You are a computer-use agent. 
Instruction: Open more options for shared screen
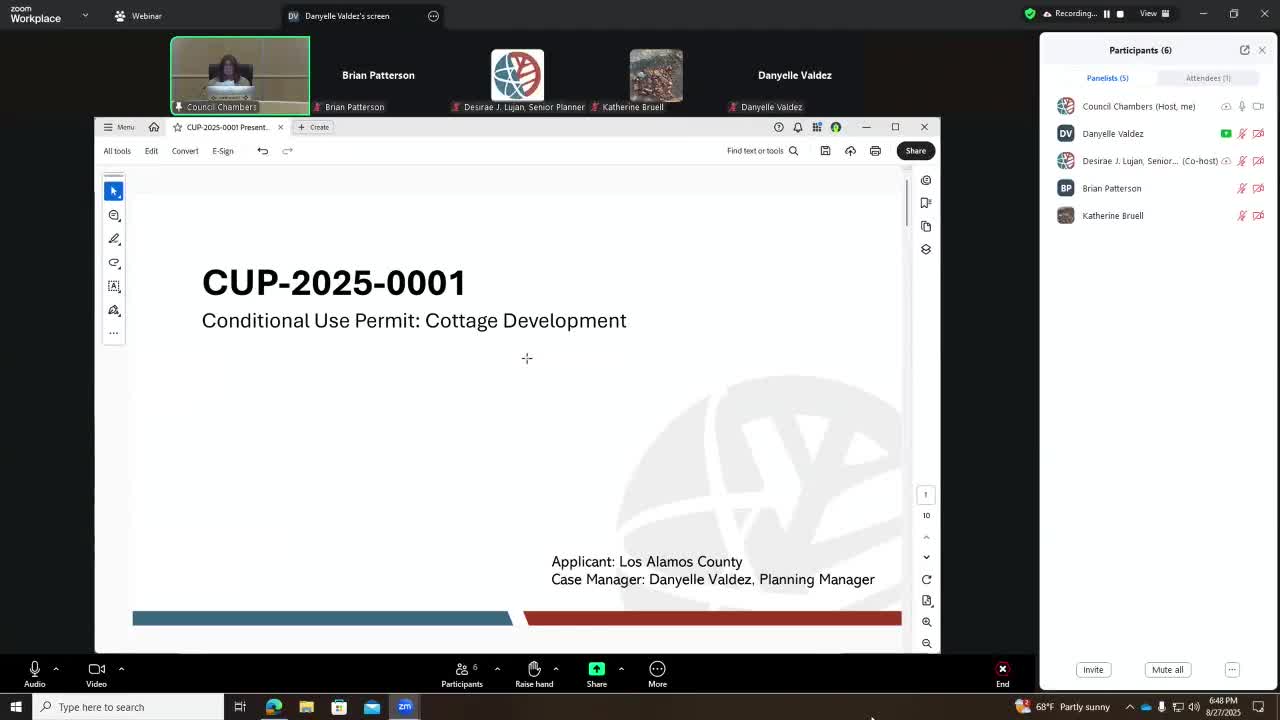click(433, 16)
